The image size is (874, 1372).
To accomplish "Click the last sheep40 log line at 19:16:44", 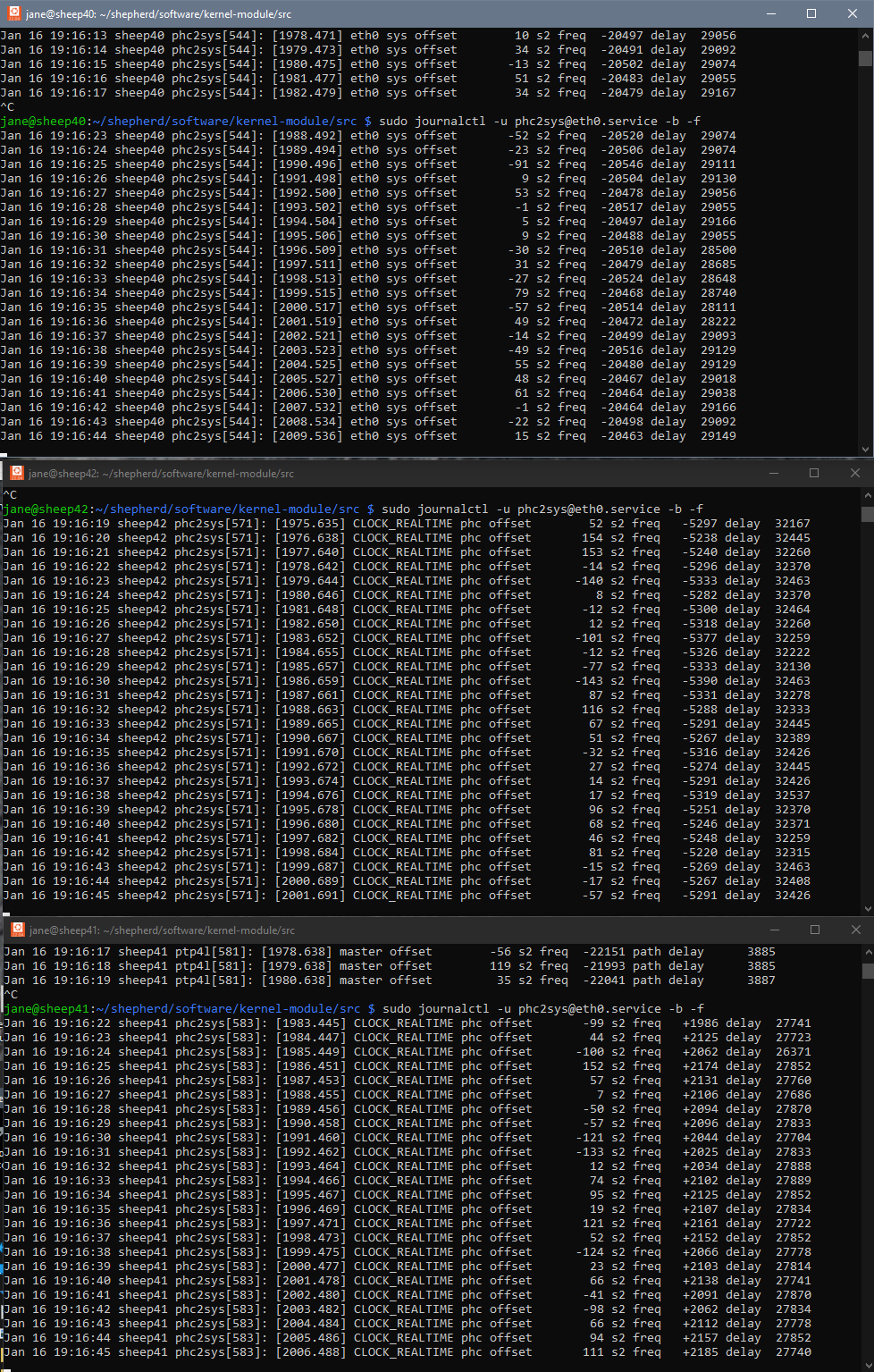I will click(x=368, y=436).
